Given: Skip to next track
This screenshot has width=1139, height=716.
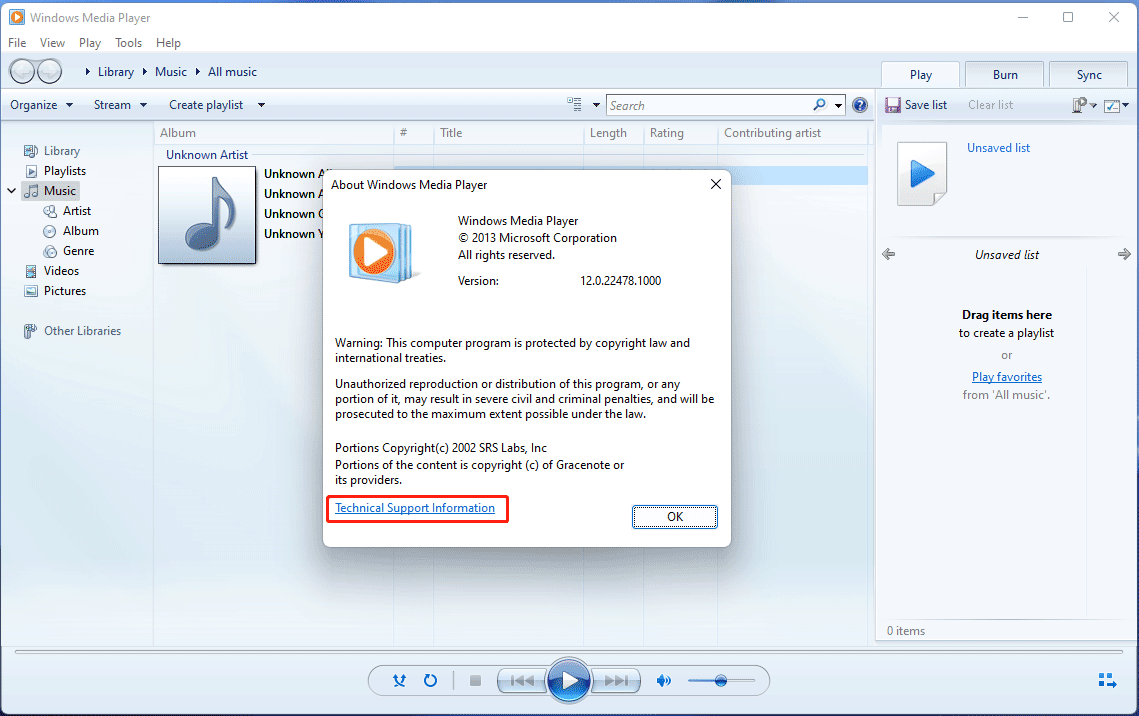Looking at the screenshot, I should click(616, 680).
